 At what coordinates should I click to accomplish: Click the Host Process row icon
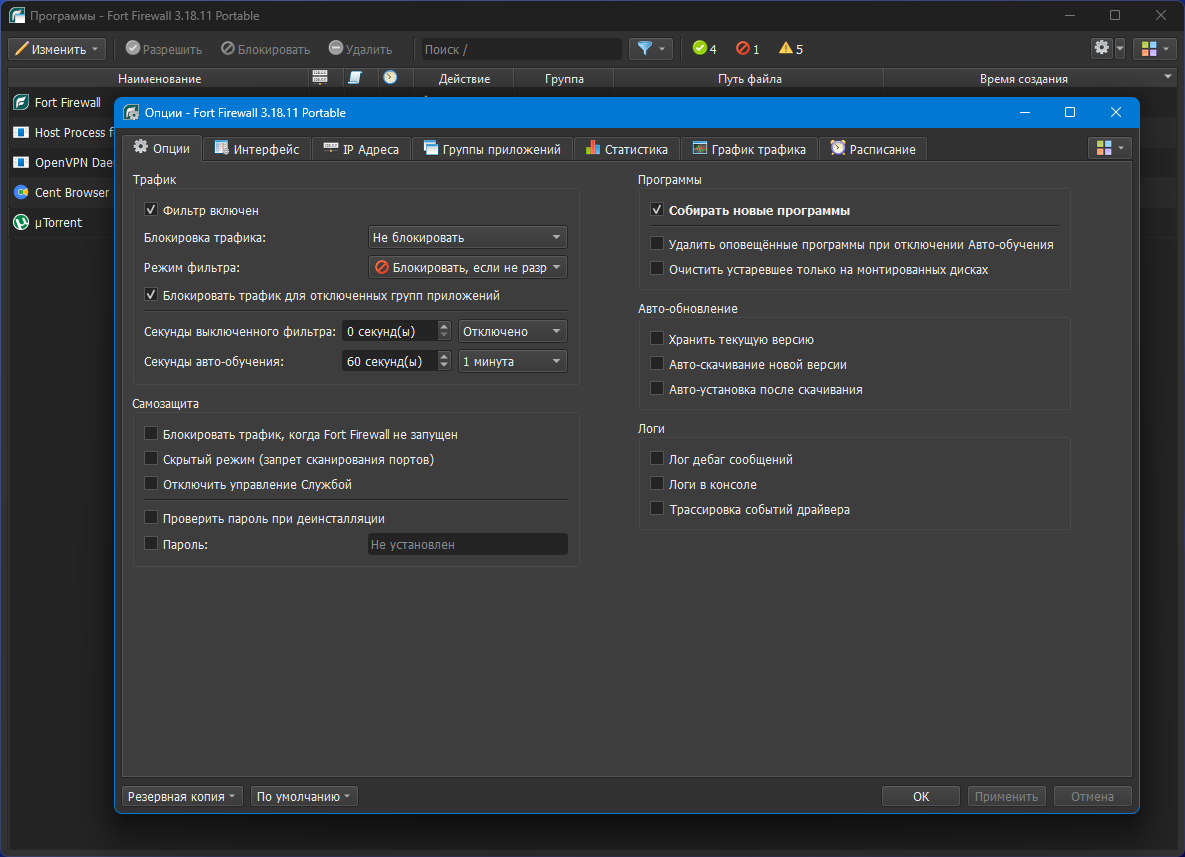tap(21, 132)
